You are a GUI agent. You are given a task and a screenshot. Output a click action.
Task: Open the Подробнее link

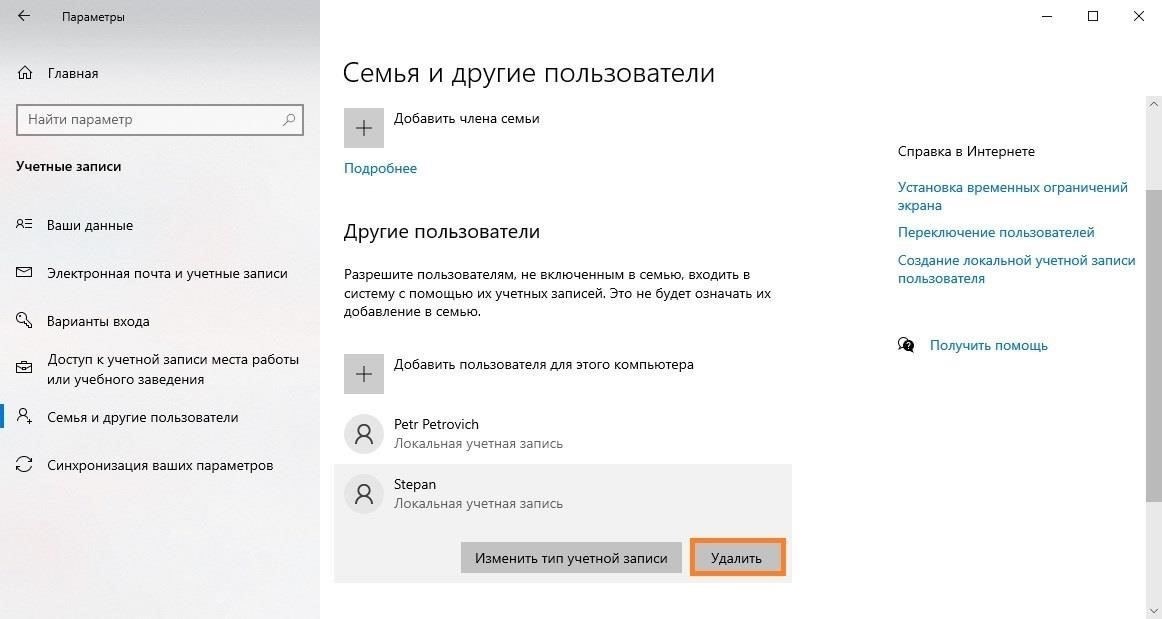pos(380,168)
